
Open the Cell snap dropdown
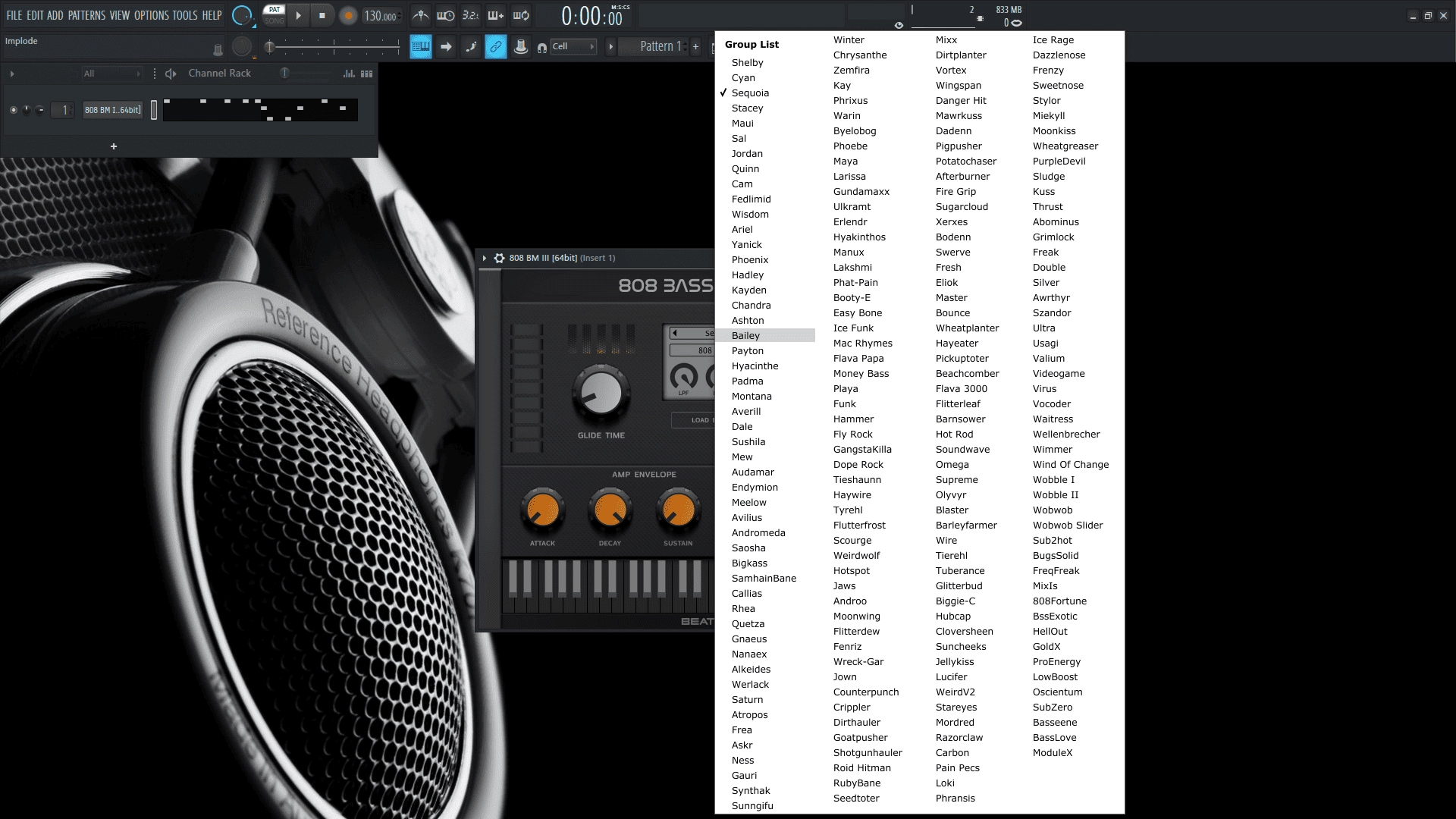tap(573, 47)
